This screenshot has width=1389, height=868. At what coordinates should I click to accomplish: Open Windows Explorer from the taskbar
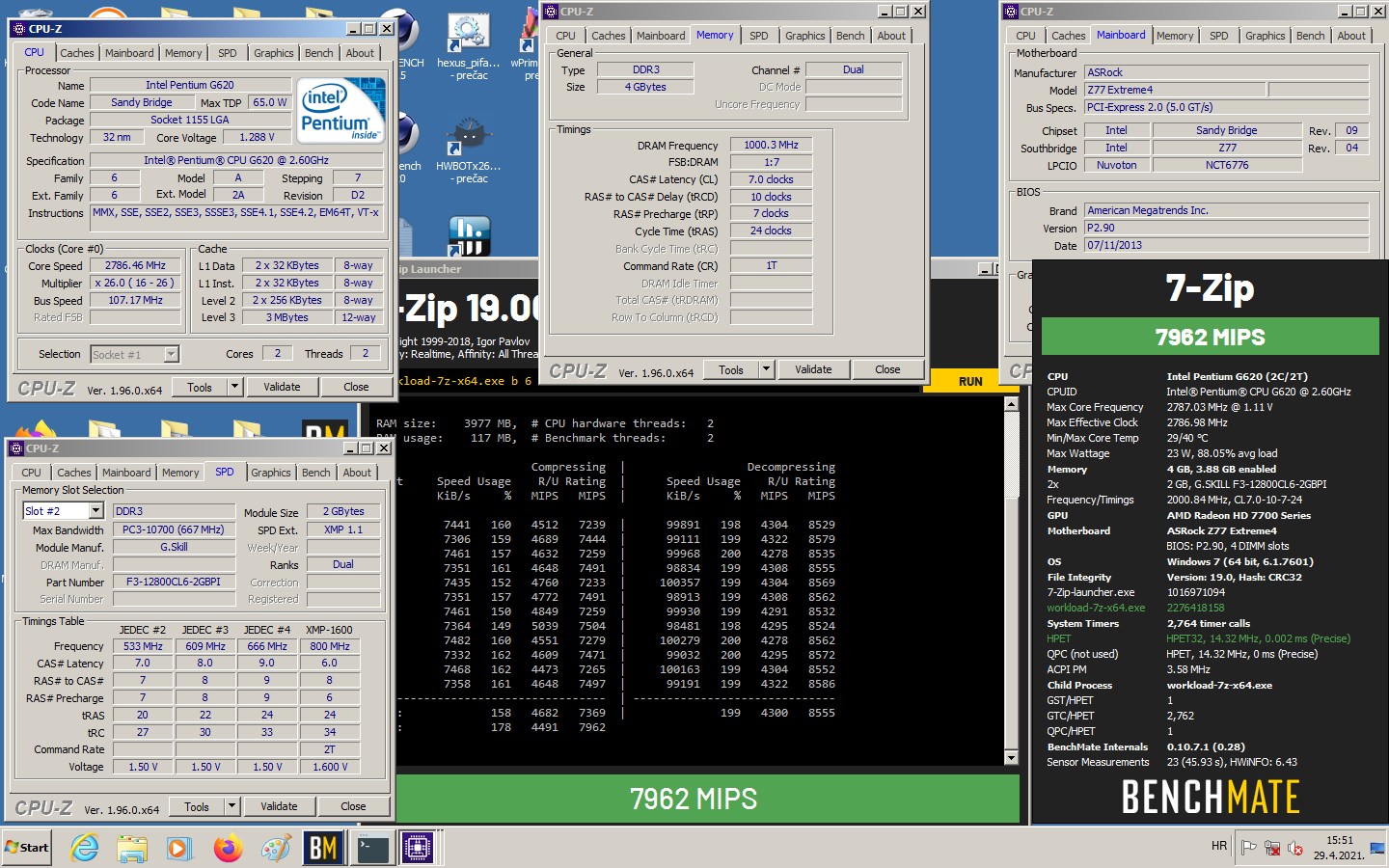point(132,848)
